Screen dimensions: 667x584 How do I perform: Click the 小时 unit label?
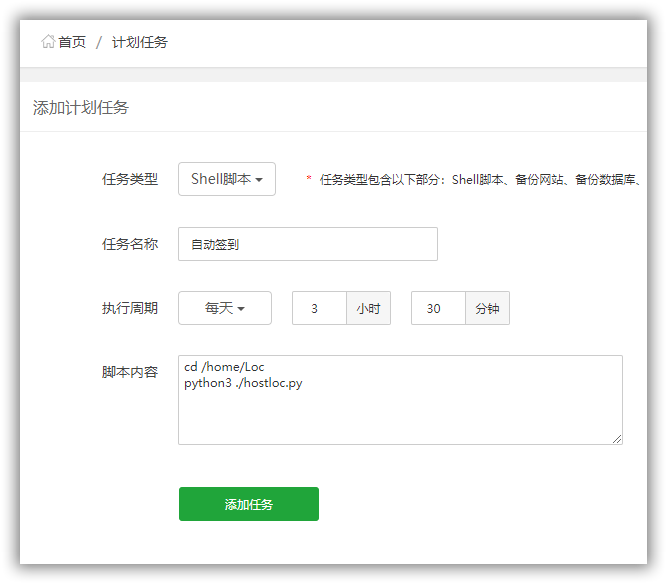click(x=368, y=308)
